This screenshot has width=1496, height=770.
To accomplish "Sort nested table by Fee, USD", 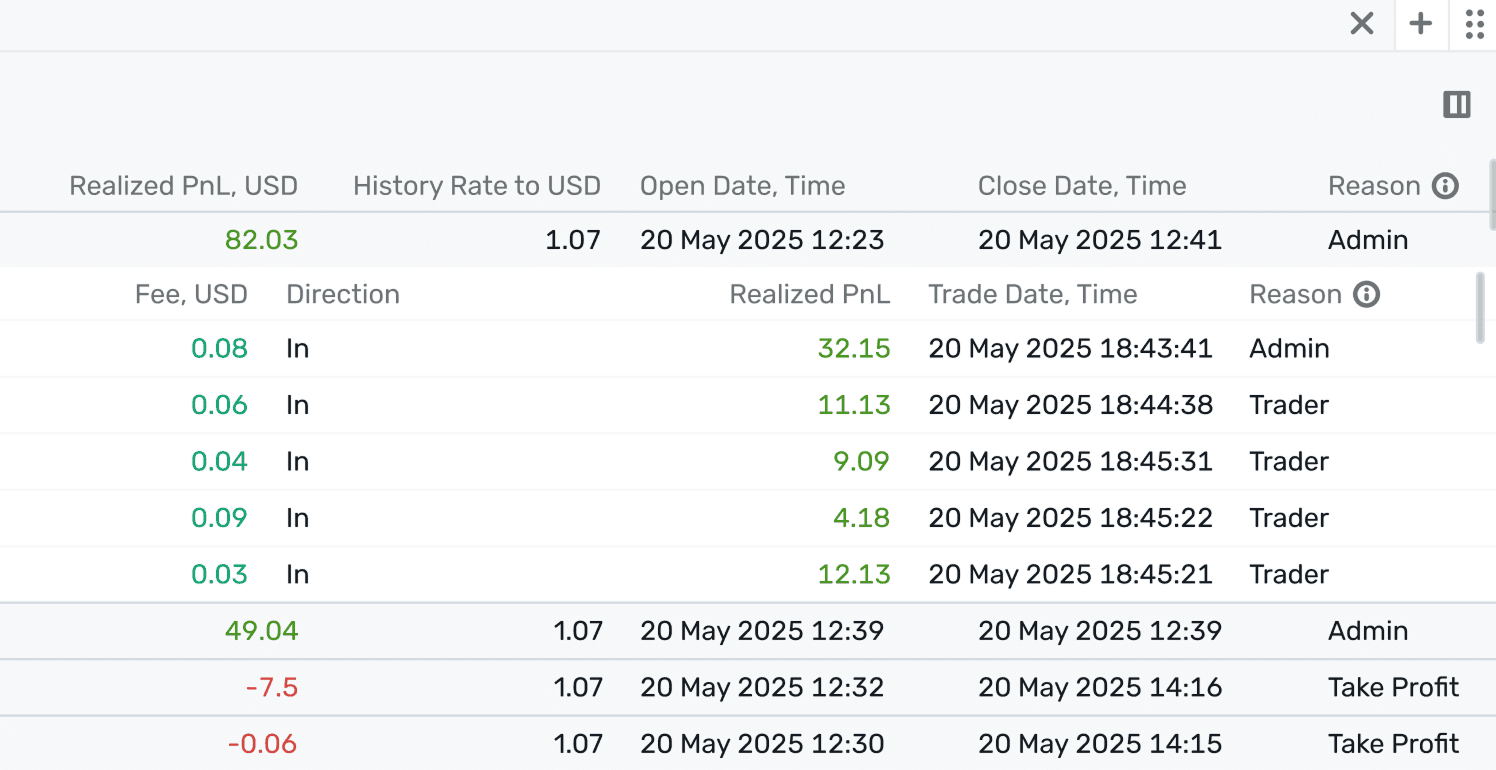I will [191, 294].
